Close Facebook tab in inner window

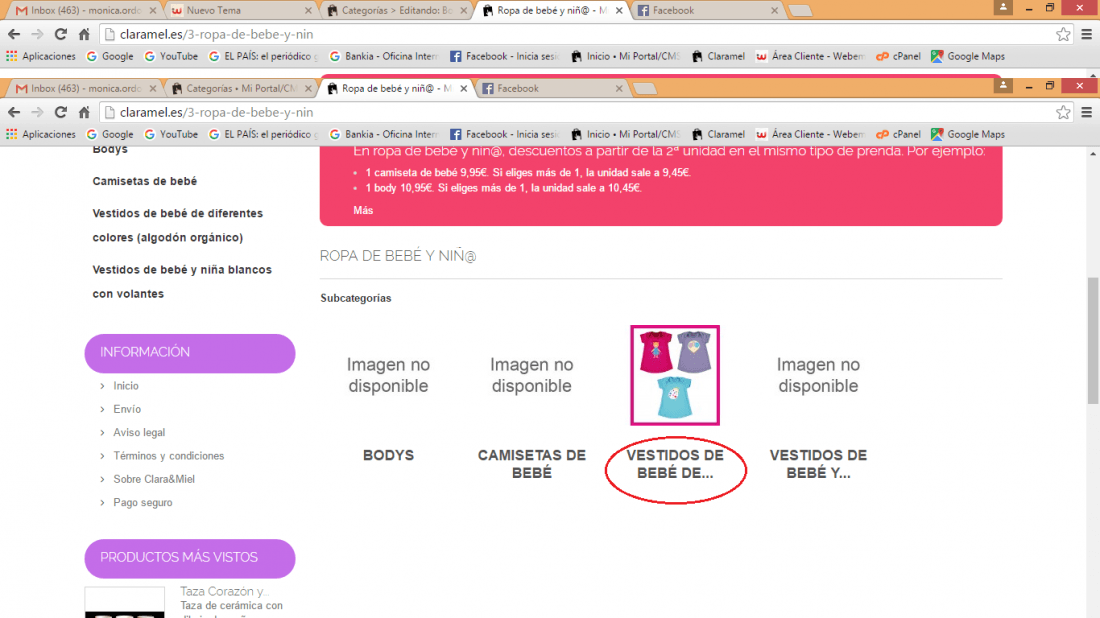tap(619, 88)
